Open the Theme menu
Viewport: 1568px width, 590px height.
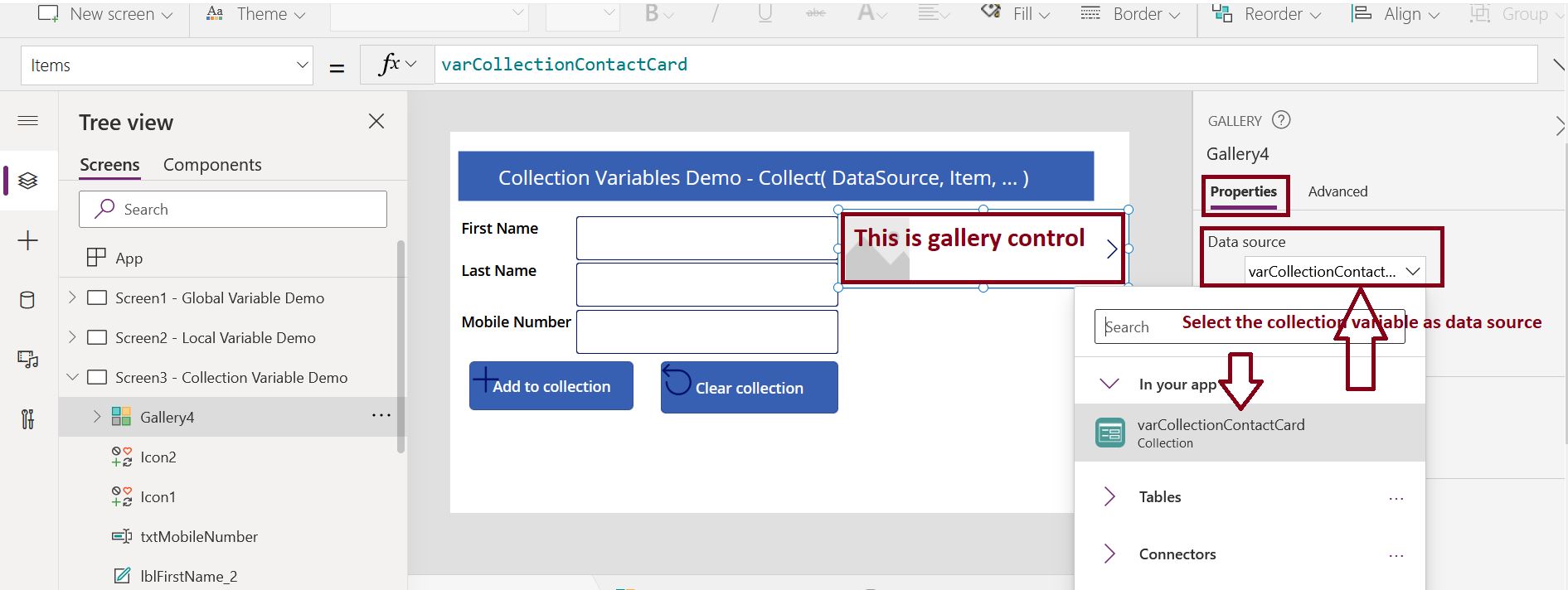tap(255, 14)
